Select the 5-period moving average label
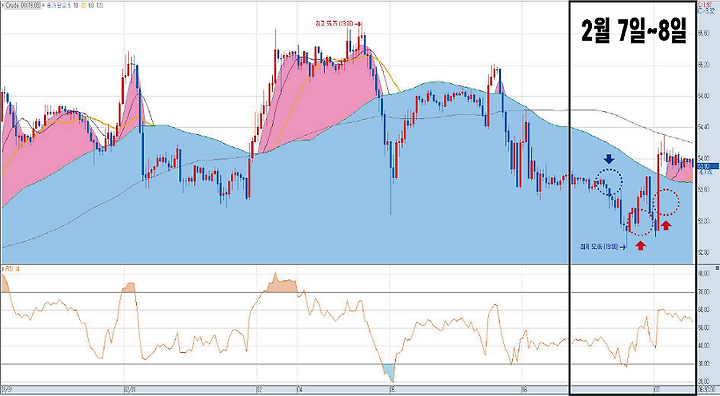The width and height of the screenshot is (720, 396). tap(69, 6)
